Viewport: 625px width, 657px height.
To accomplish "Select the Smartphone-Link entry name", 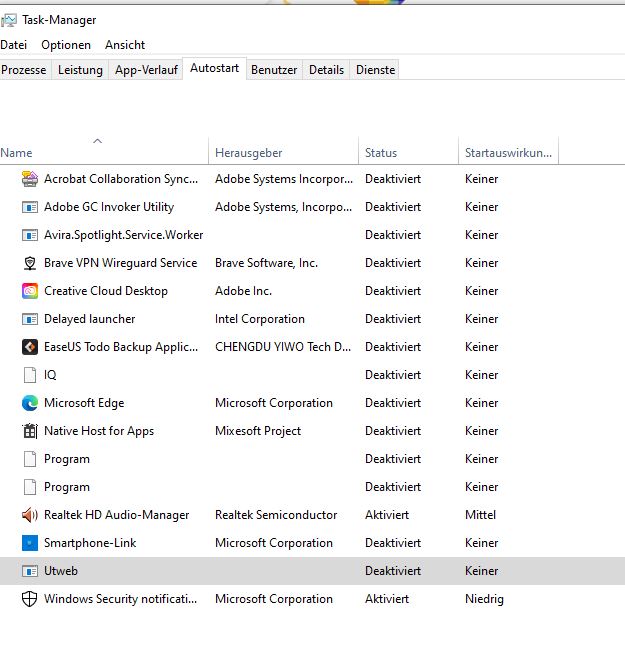I will pyautogui.click(x=90, y=543).
